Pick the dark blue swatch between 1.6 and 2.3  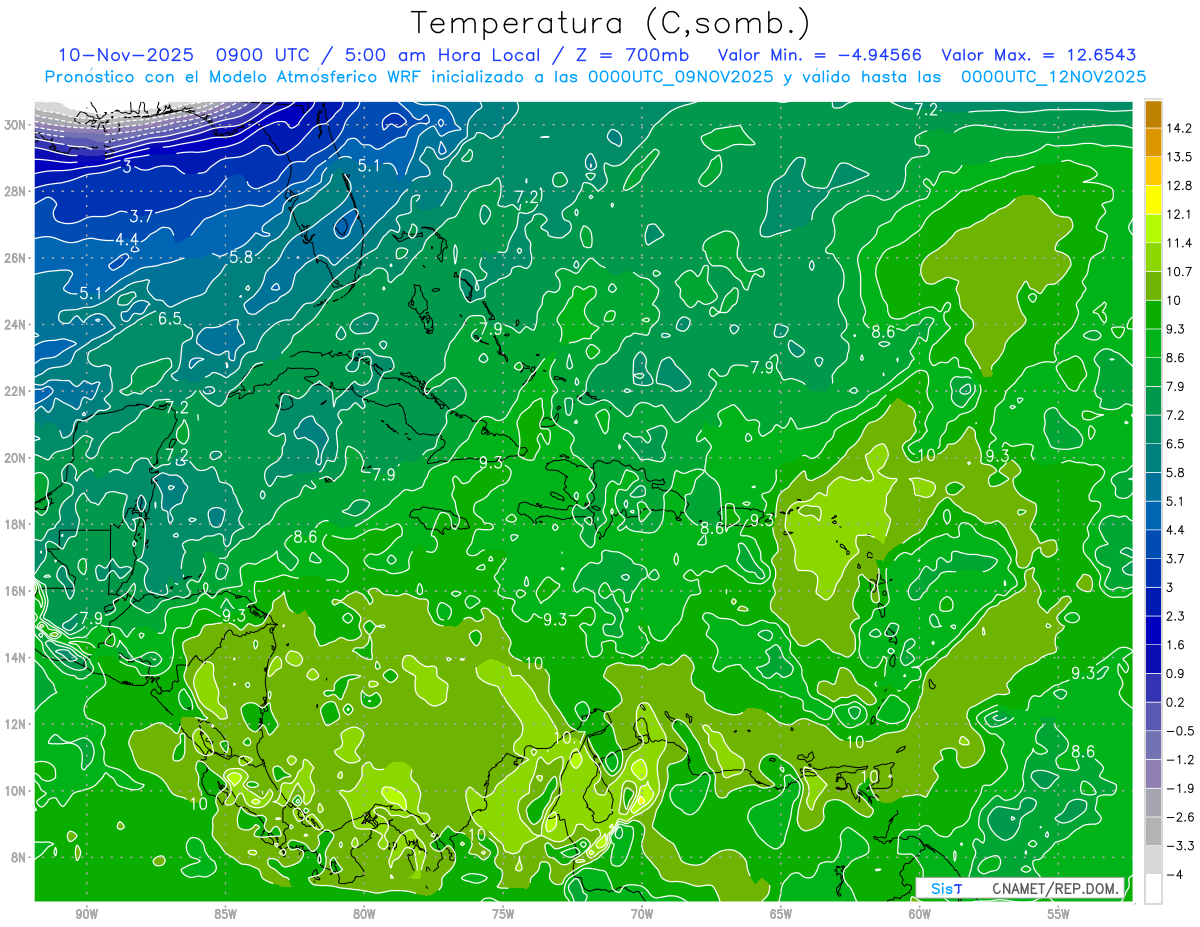pos(1153,630)
